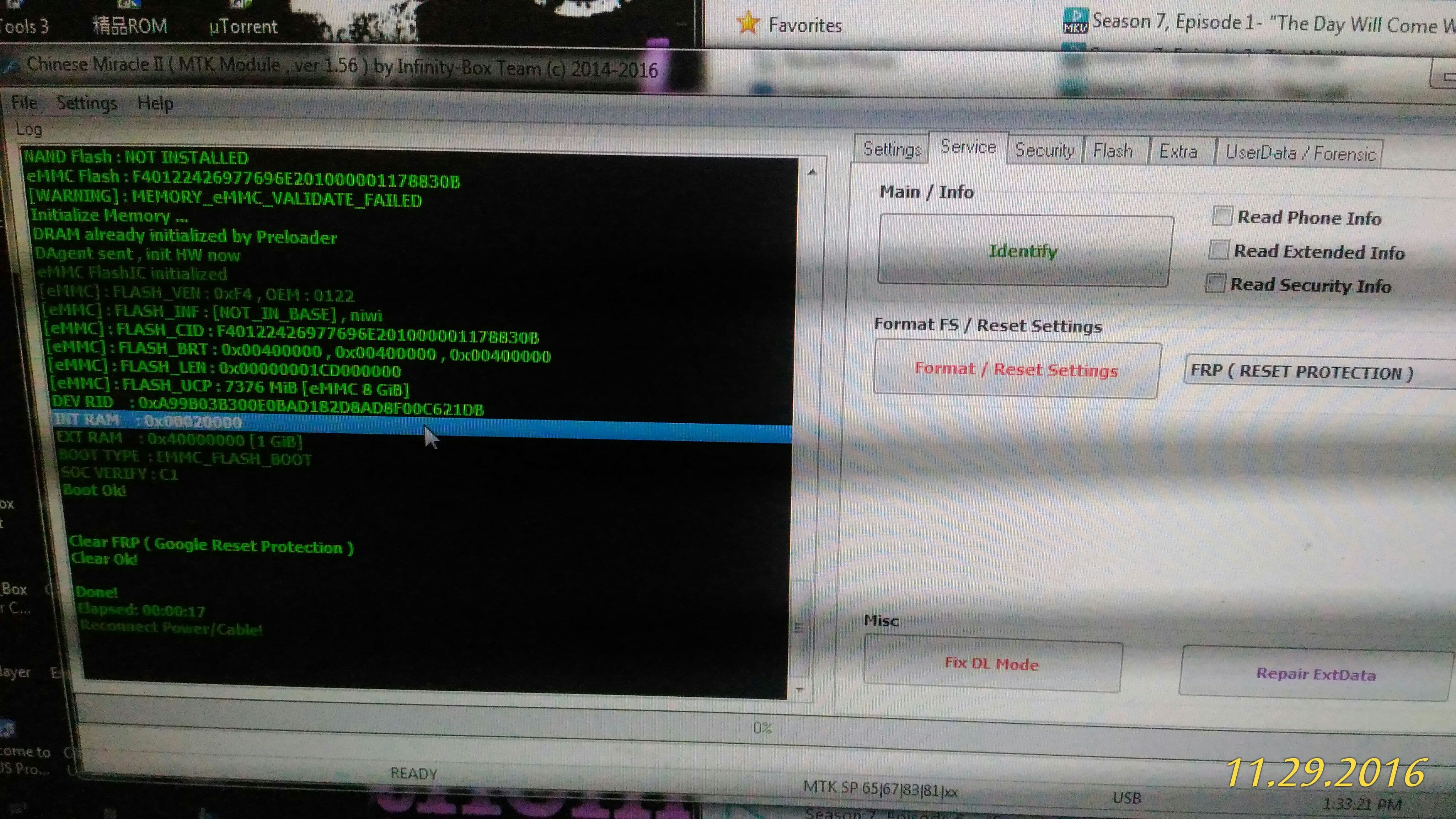Tick the Read Extended Info checkbox

click(x=1219, y=250)
